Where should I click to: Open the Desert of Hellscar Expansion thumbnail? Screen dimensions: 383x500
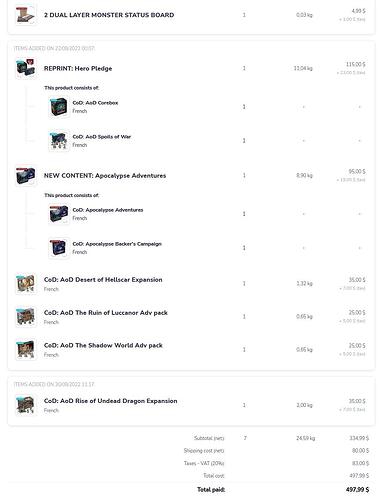click(26, 284)
